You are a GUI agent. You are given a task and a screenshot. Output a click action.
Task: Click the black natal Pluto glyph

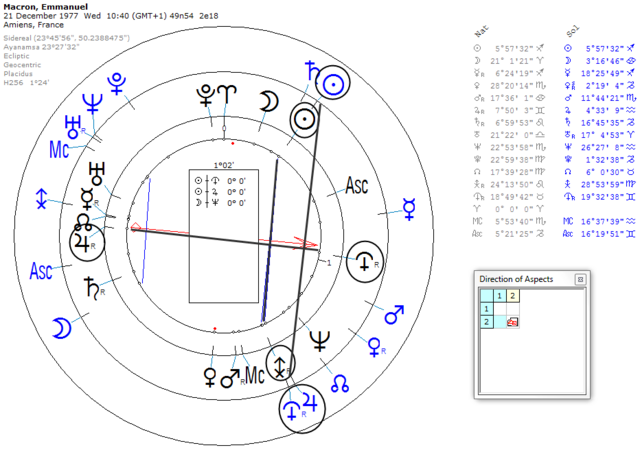204,96
